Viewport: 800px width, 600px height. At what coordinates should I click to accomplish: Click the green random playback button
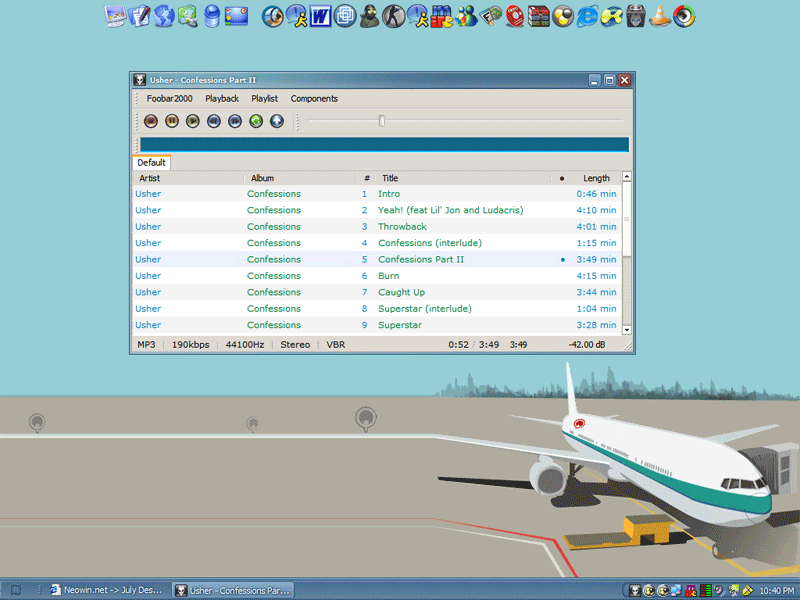[x=256, y=121]
